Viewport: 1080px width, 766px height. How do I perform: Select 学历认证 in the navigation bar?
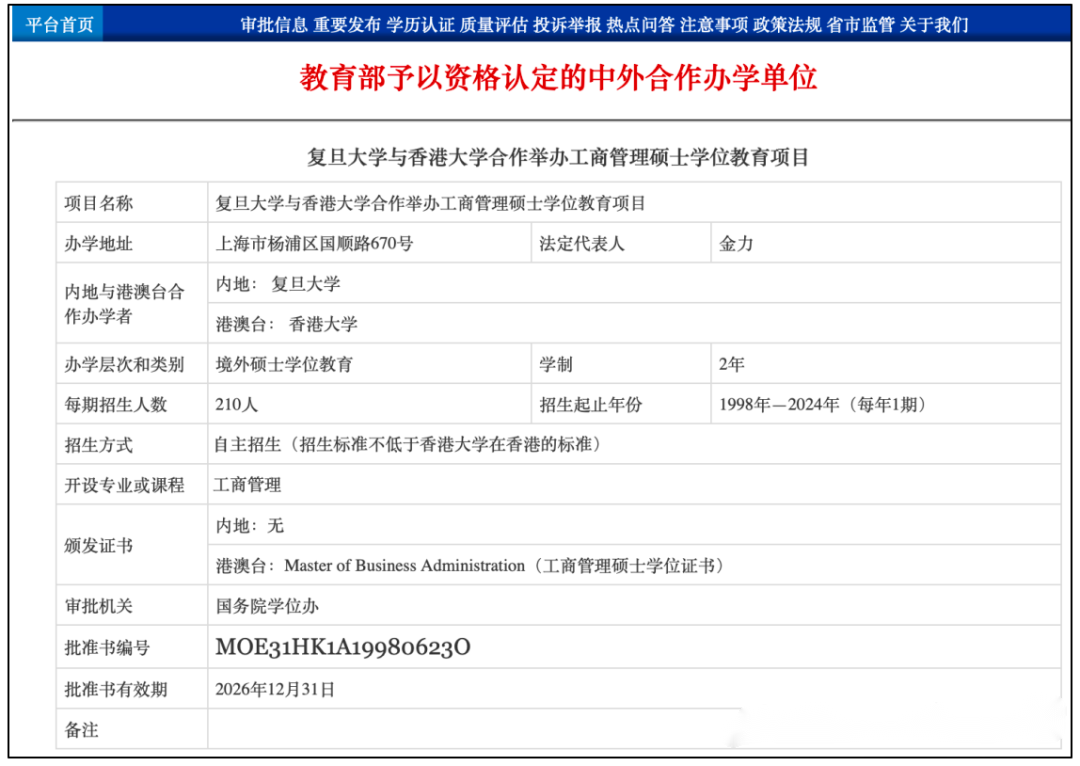420,25
